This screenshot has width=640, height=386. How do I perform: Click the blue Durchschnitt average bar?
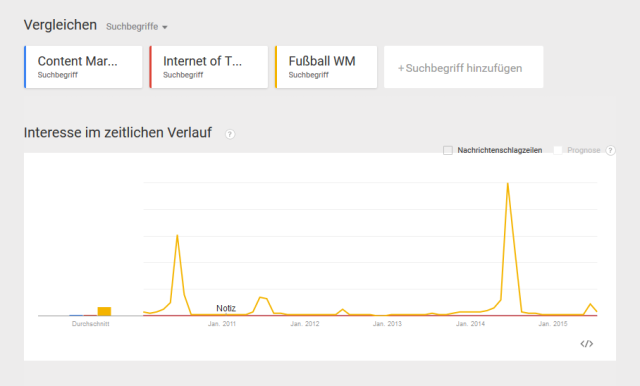click(x=76, y=315)
